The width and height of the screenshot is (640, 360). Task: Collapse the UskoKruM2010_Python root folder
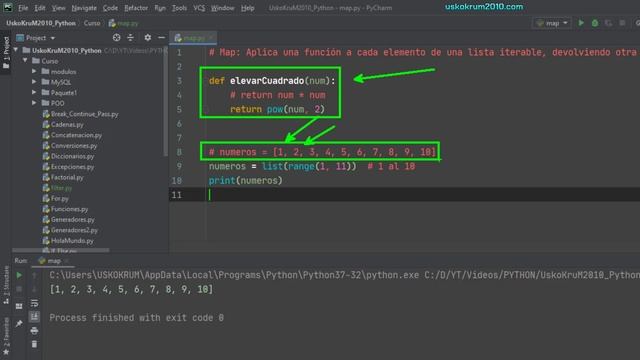tap(16, 50)
